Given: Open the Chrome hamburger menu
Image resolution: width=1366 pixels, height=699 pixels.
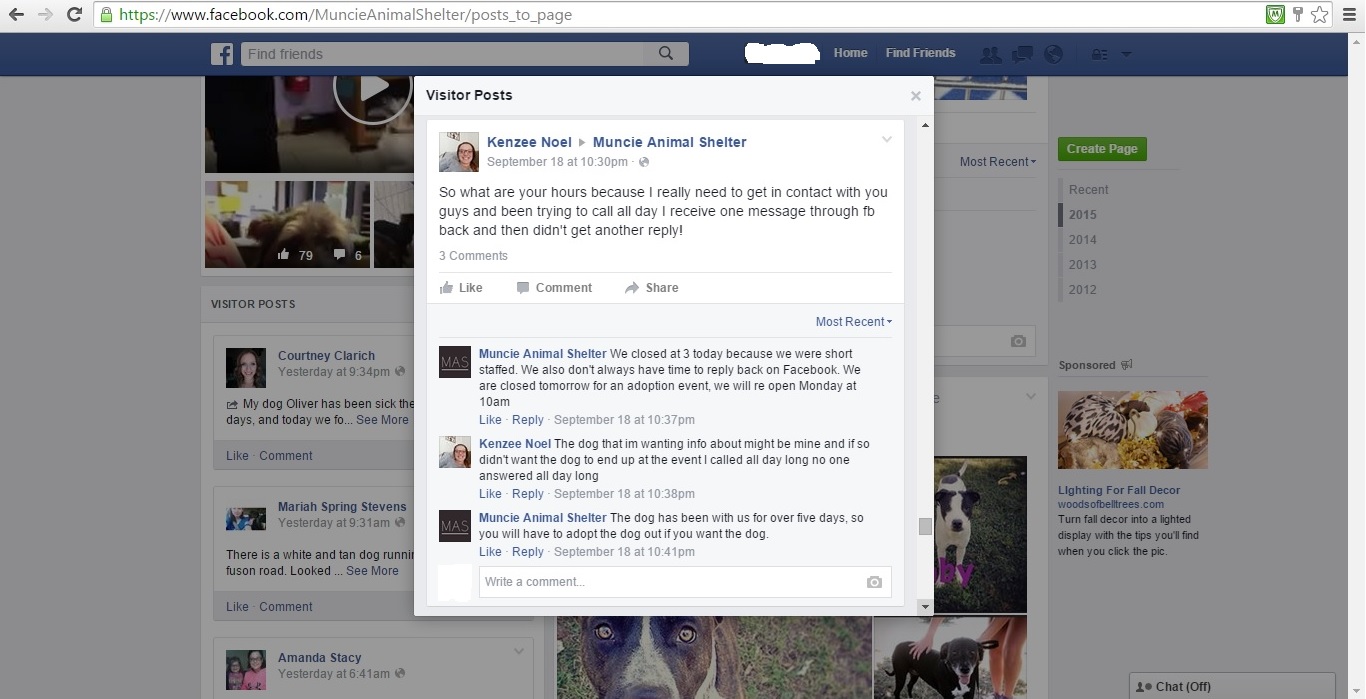Looking at the screenshot, I should coord(1349,15).
